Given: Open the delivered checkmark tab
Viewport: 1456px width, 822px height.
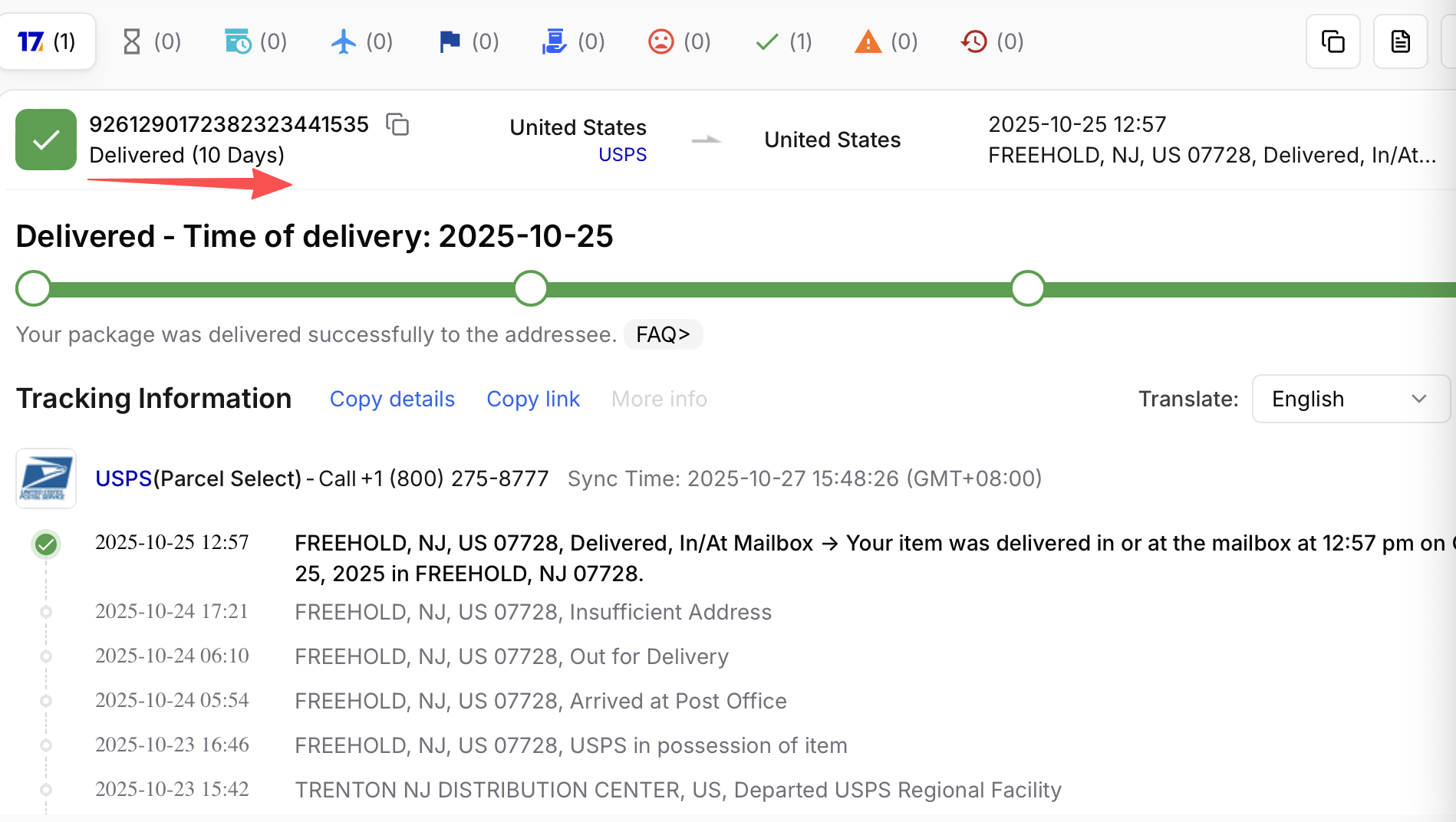Looking at the screenshot, I should pos(765,41).
